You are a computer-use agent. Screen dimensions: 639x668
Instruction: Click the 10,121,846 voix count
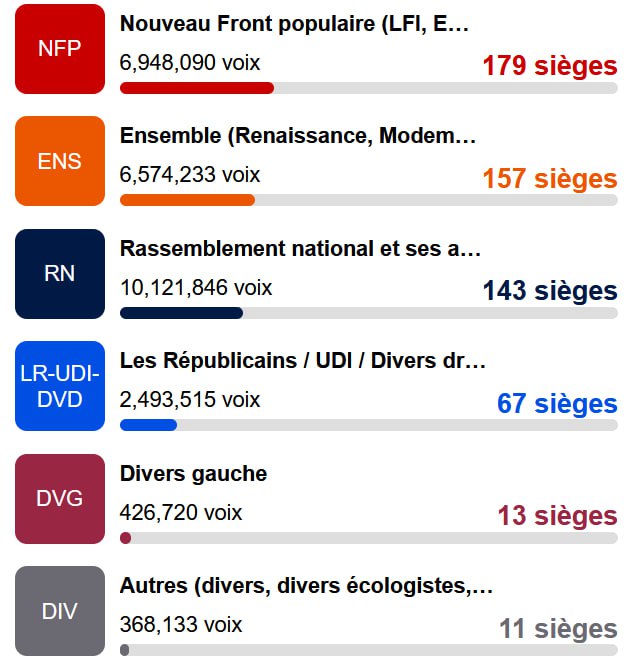(x=196, y=288)
